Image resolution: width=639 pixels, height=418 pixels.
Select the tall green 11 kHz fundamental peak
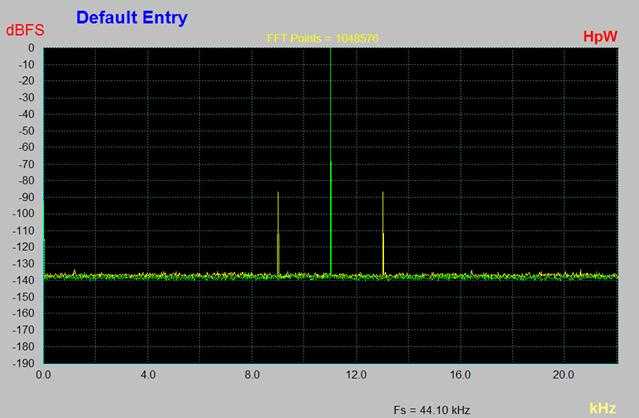[331, 161]
